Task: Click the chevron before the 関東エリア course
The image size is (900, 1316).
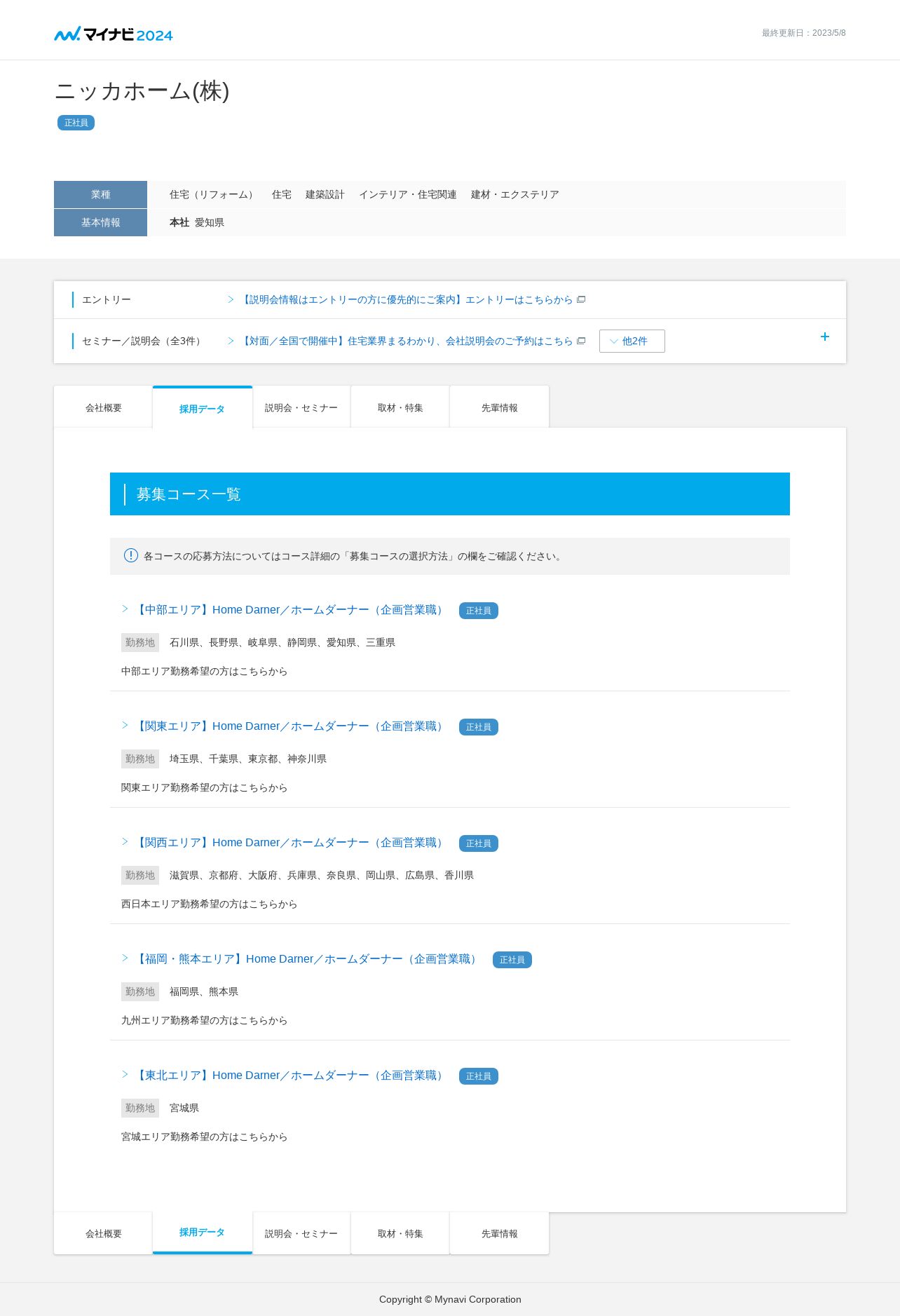Action: 125,725
